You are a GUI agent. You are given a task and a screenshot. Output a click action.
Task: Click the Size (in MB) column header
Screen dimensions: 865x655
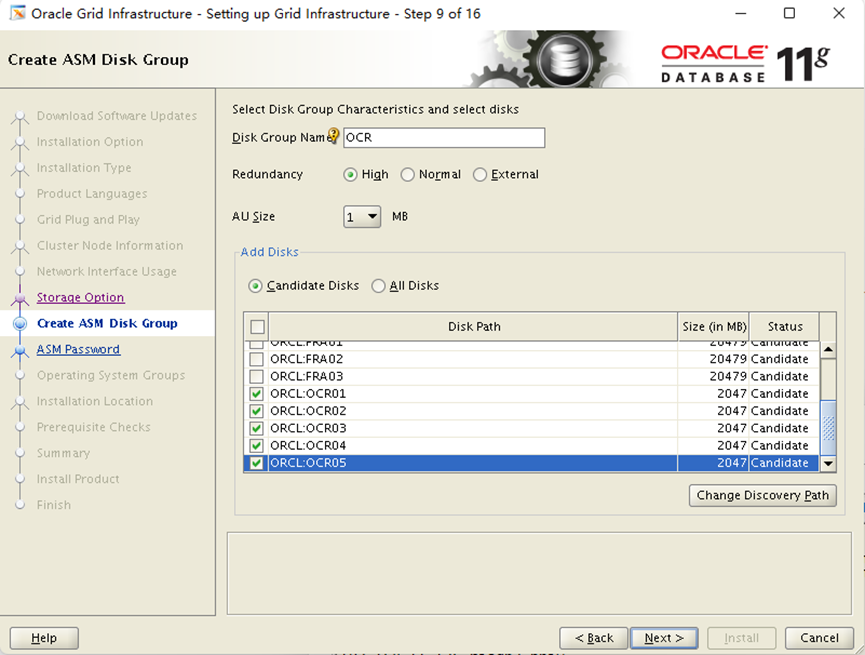click(x=714, y=327)
